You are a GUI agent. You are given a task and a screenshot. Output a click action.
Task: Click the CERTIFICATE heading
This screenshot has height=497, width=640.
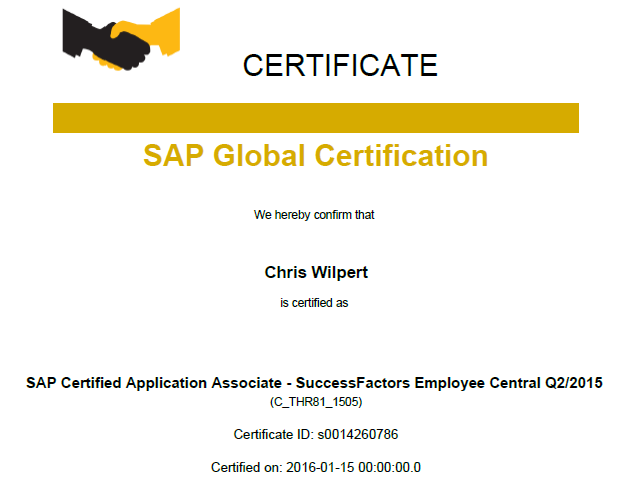click(340, 65)
